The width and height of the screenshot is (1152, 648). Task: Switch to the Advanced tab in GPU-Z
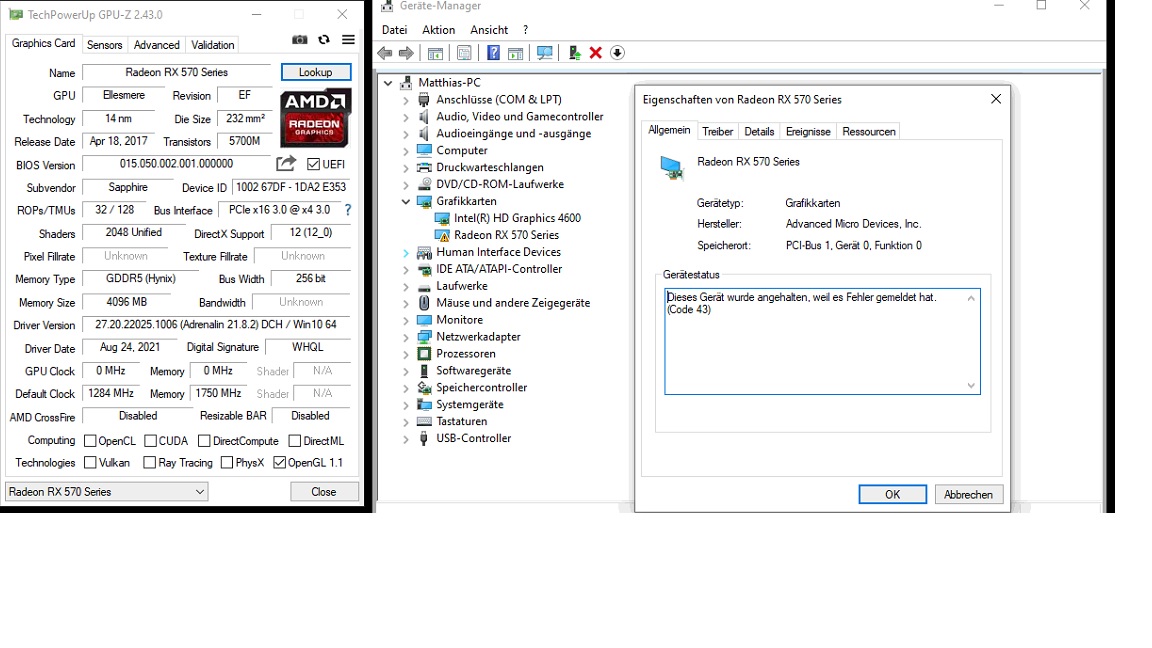(x=156, y=45)
